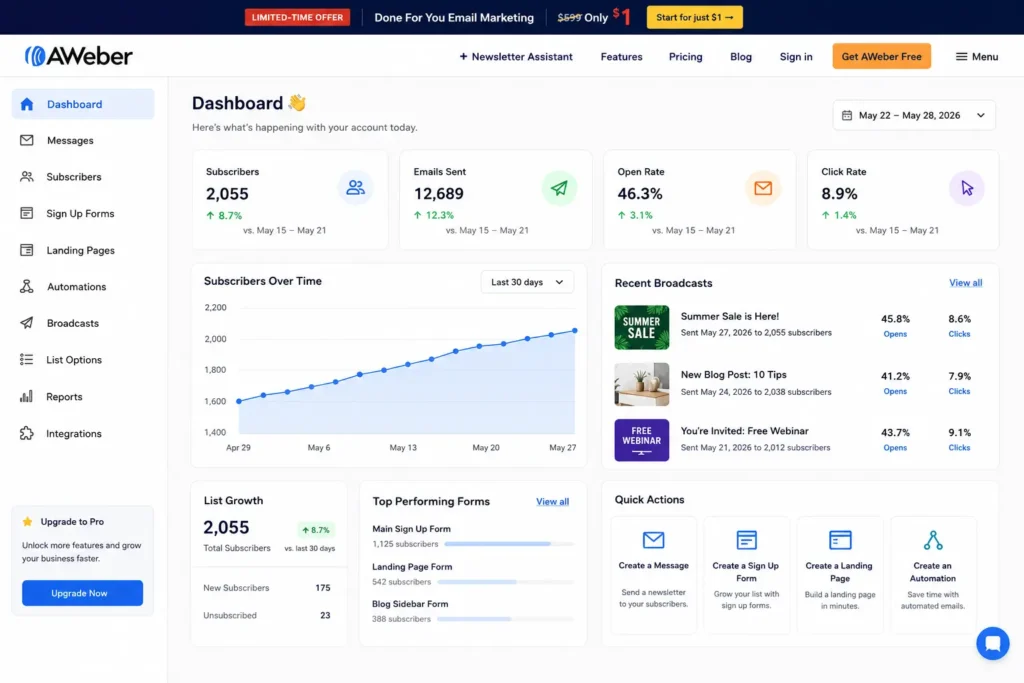Click the calendar icon in date range
The image size is (1024, 683).
(847, 116)
